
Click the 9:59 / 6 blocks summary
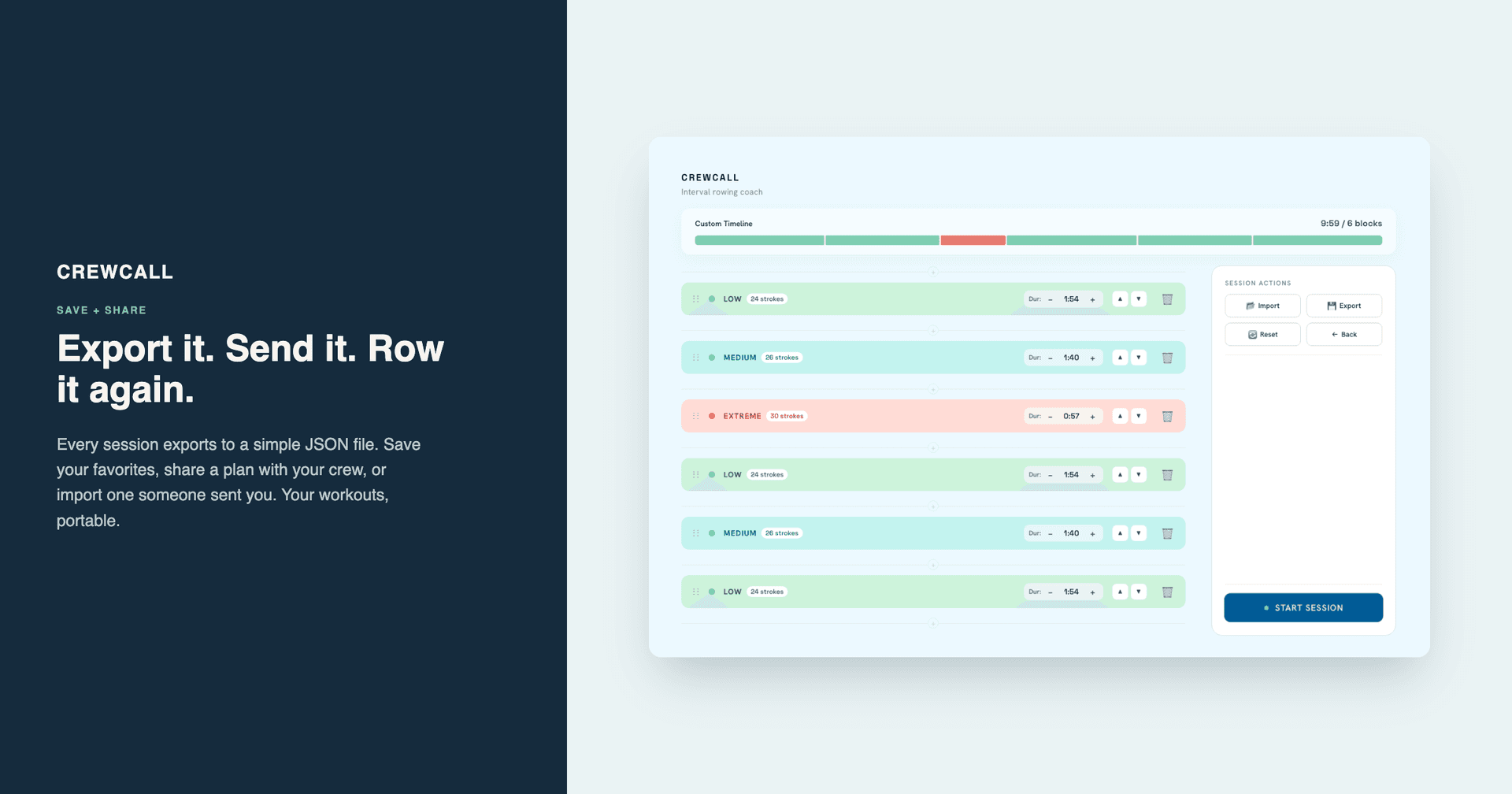[x=1351, y=224]
